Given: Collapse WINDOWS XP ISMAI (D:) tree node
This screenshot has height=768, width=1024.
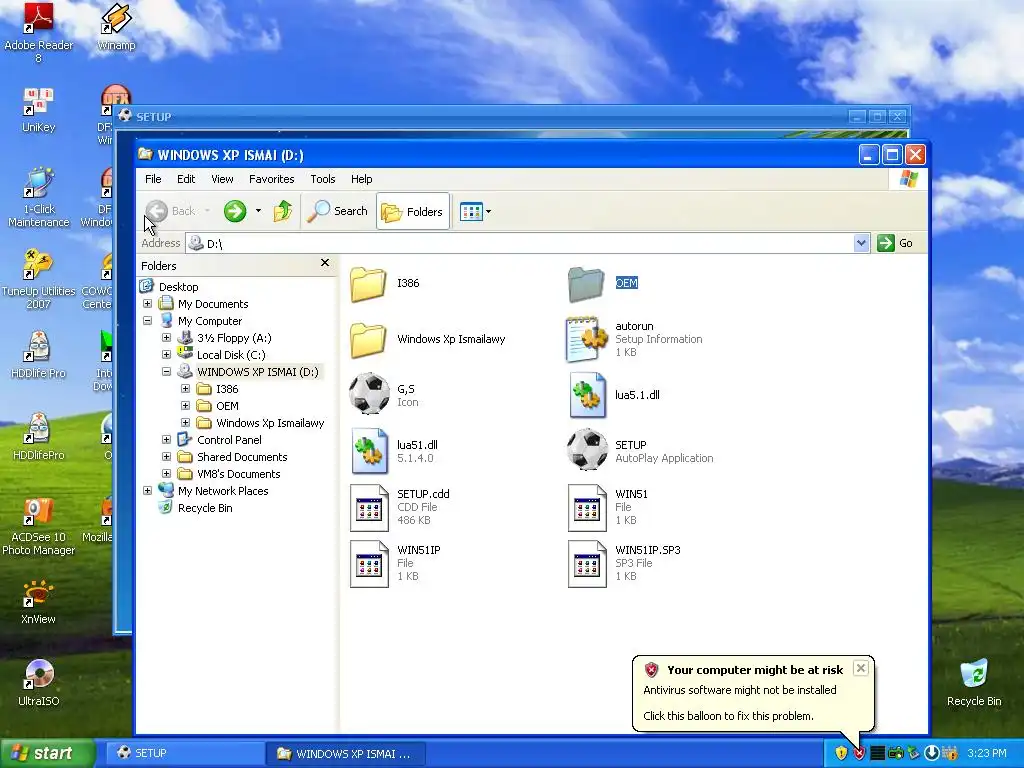Looking at the screenshot, I should click(167, 372).
